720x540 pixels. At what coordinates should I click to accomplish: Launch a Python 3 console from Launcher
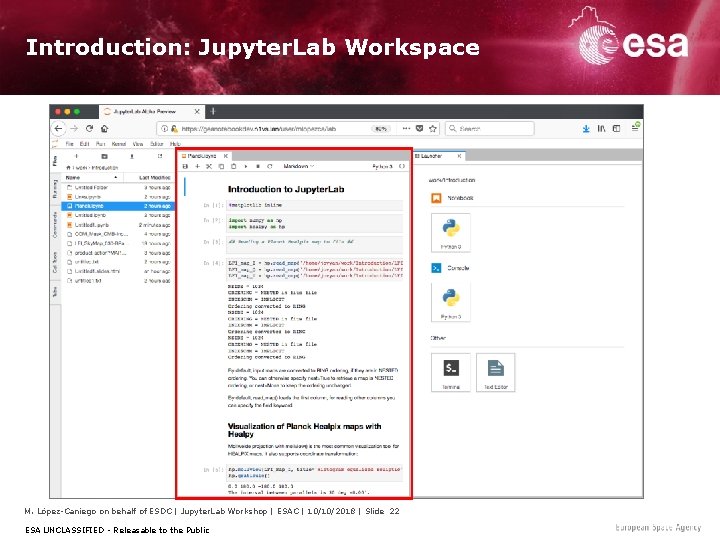pyautogui.click(x=451, y=302)
